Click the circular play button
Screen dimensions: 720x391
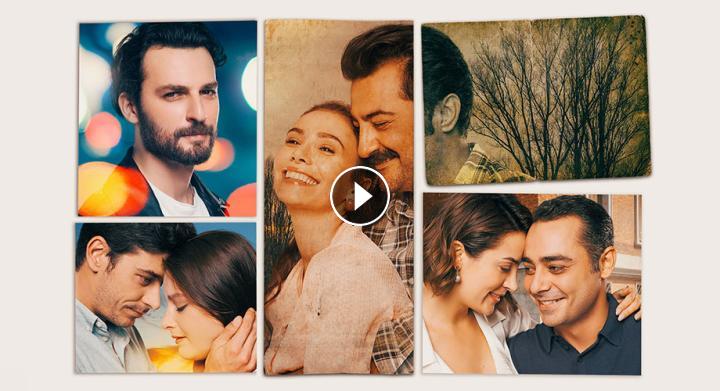(x=360, y=196)
